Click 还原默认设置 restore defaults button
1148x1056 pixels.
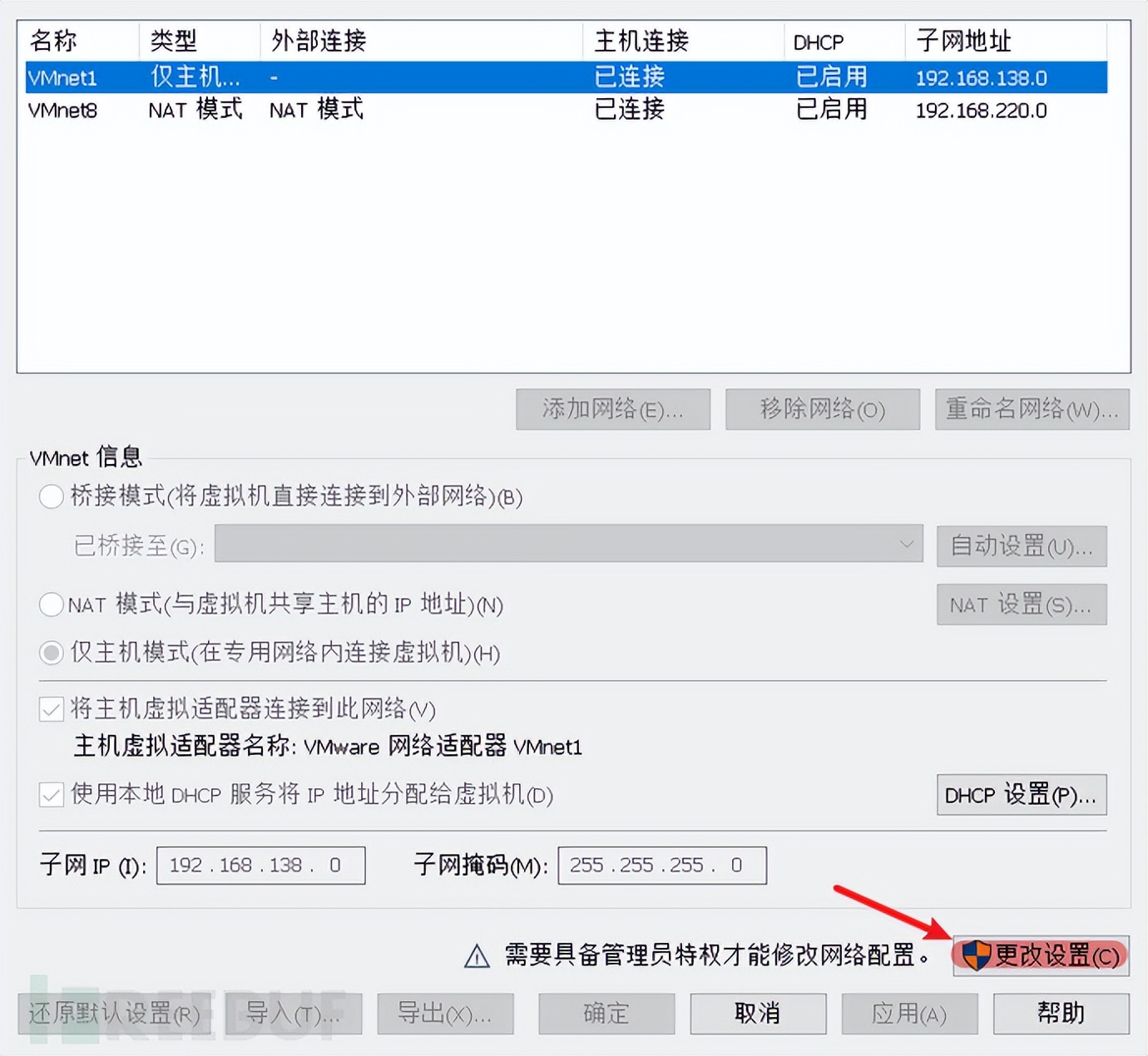coord(116,1014)
